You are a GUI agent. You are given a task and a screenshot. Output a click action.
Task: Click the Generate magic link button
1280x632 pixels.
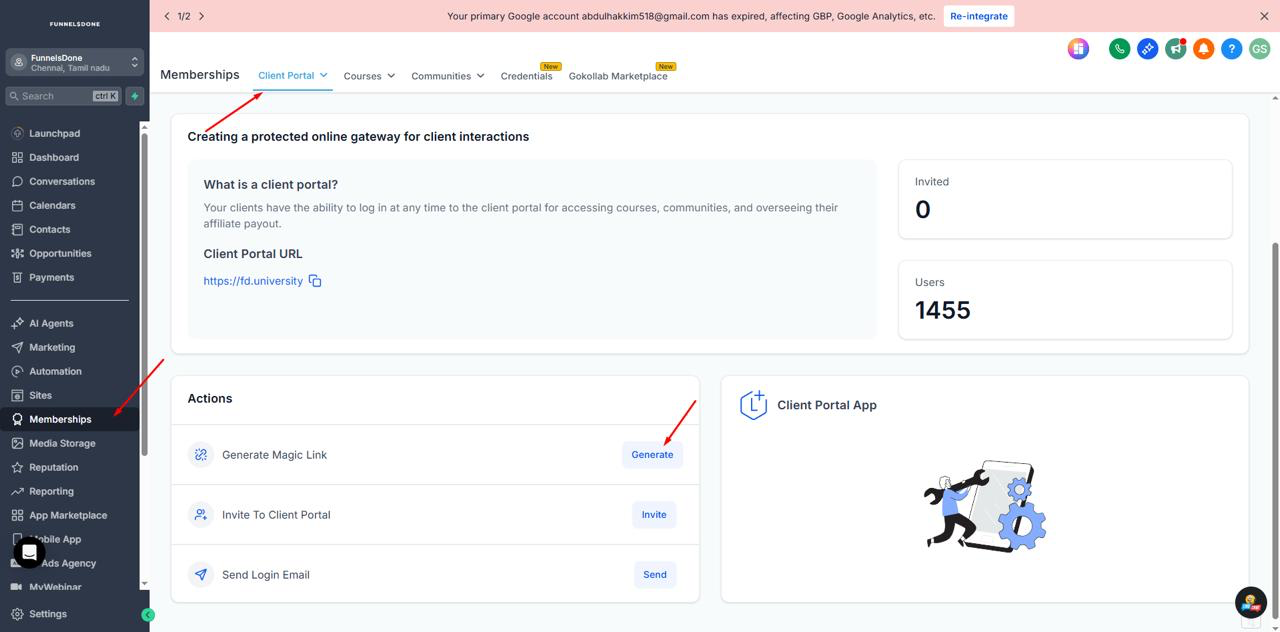pos(652,455)
